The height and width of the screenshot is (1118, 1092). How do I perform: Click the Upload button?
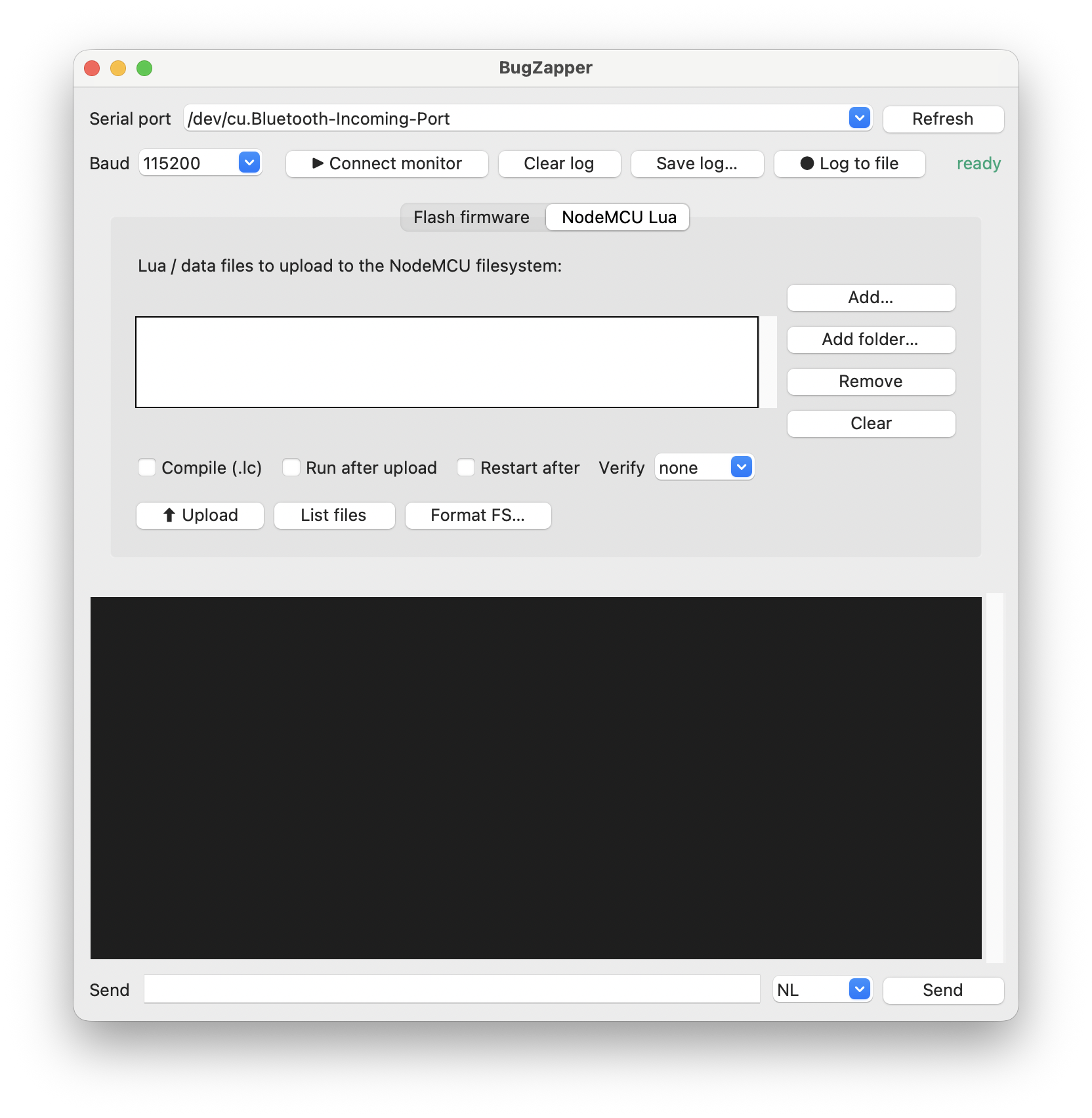click(x=200, y=515)
